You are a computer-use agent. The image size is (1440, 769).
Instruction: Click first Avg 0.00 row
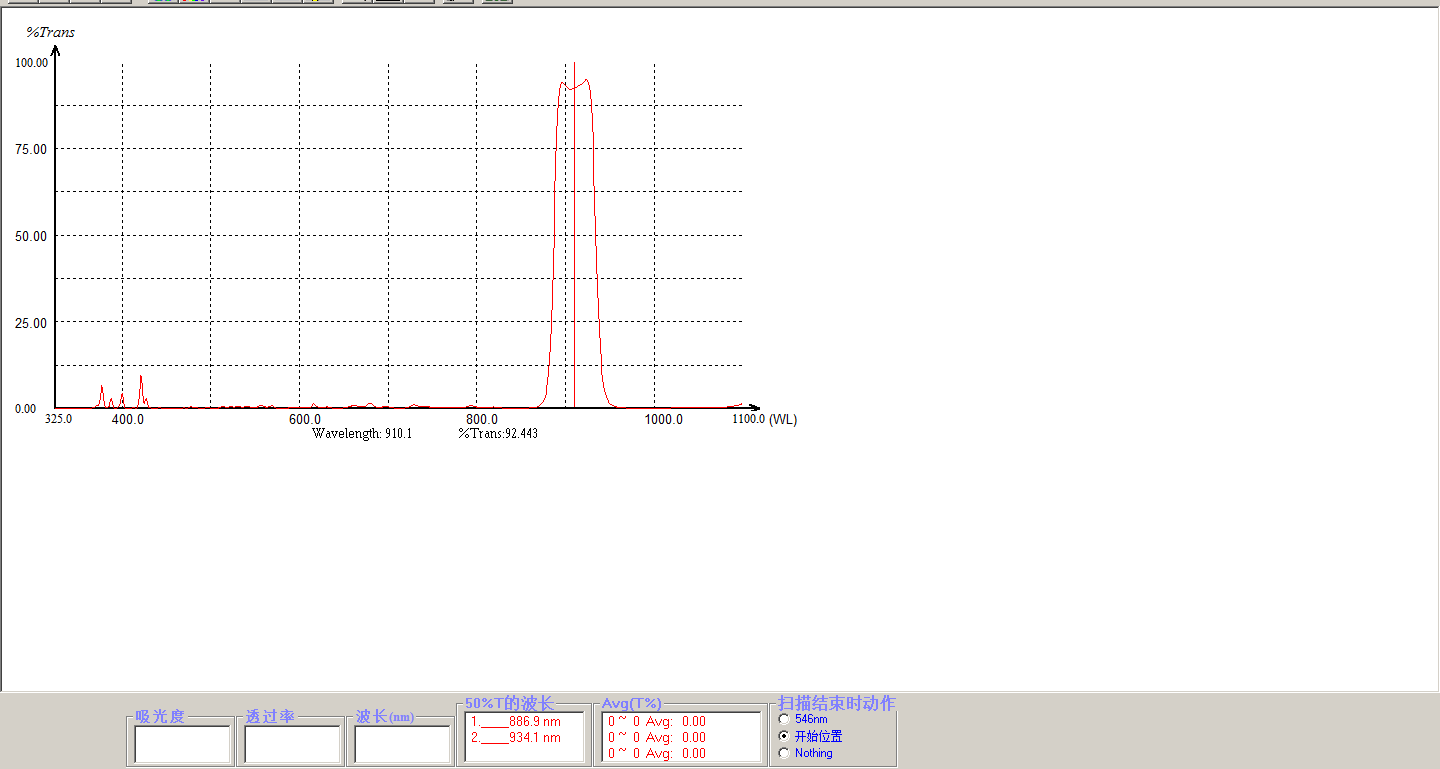[657, 721]
